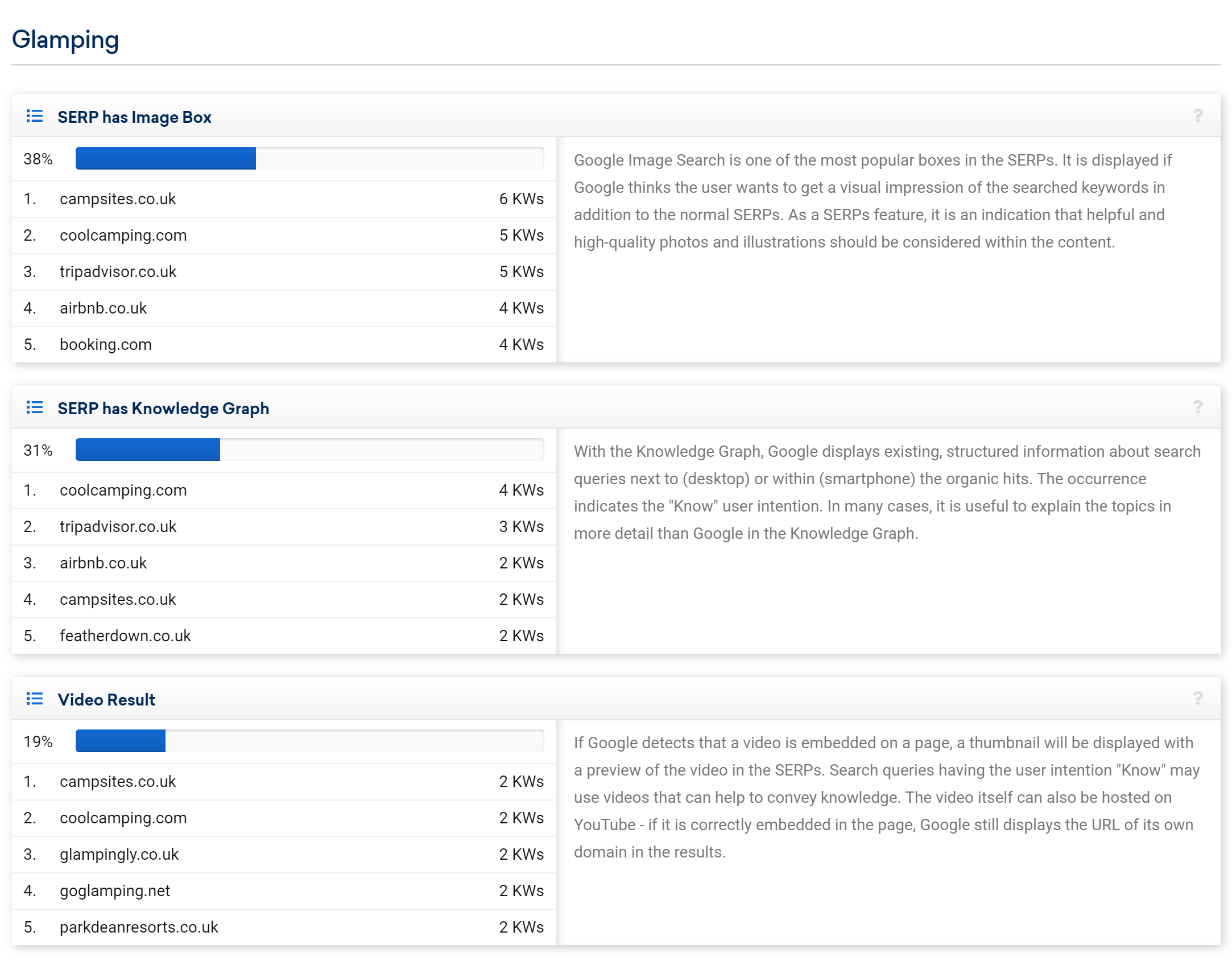Click 2 KWs value for featherdown.co.uk
The image size is (1232, 969).
click(x=522, y=636)
